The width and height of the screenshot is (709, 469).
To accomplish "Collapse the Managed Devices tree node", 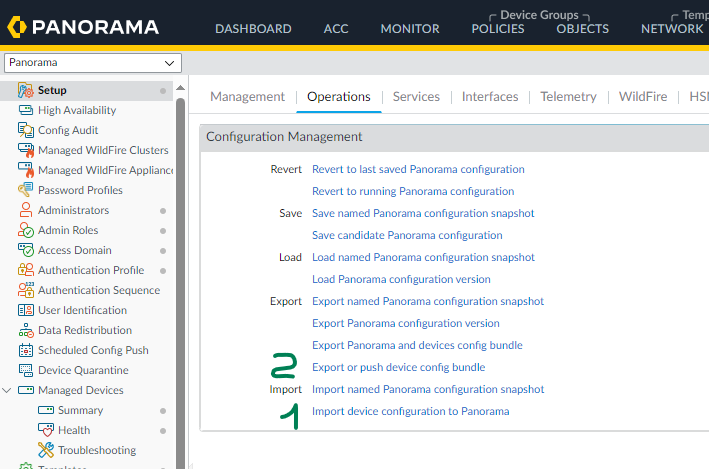I will pyautogui.click(x=9, y=390).
